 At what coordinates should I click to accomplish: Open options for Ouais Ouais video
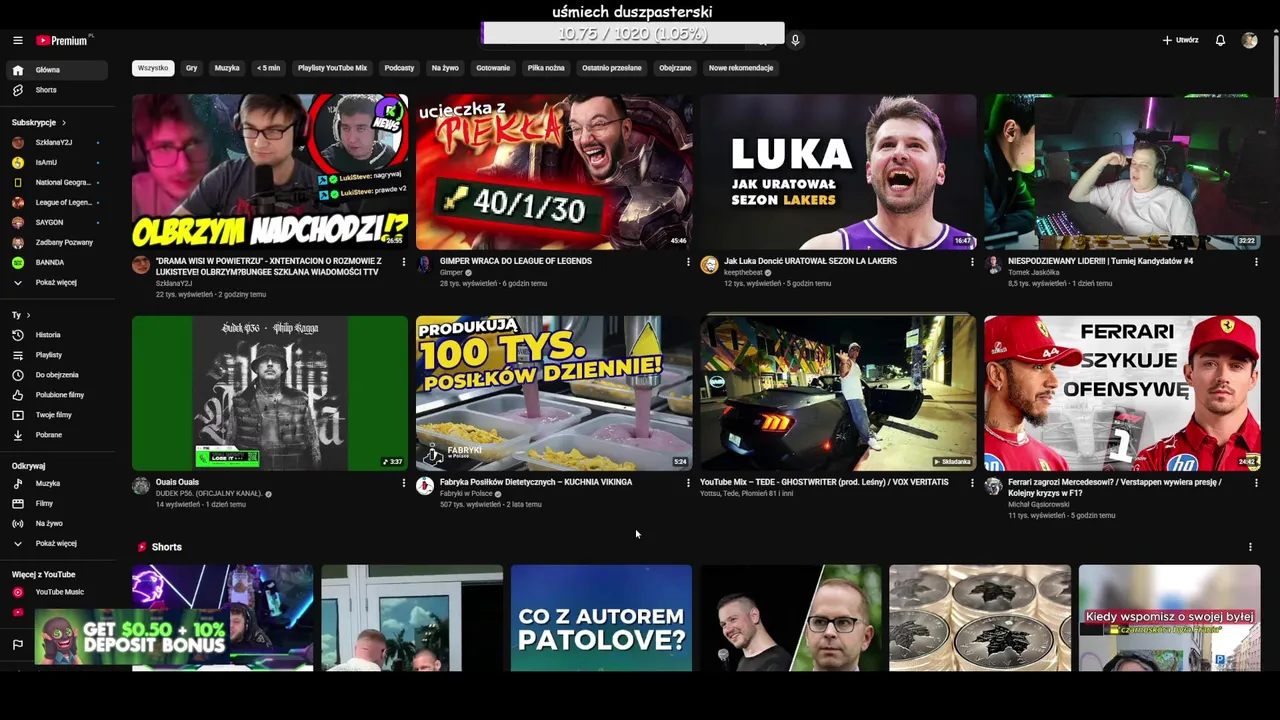[x=404, y=483]
